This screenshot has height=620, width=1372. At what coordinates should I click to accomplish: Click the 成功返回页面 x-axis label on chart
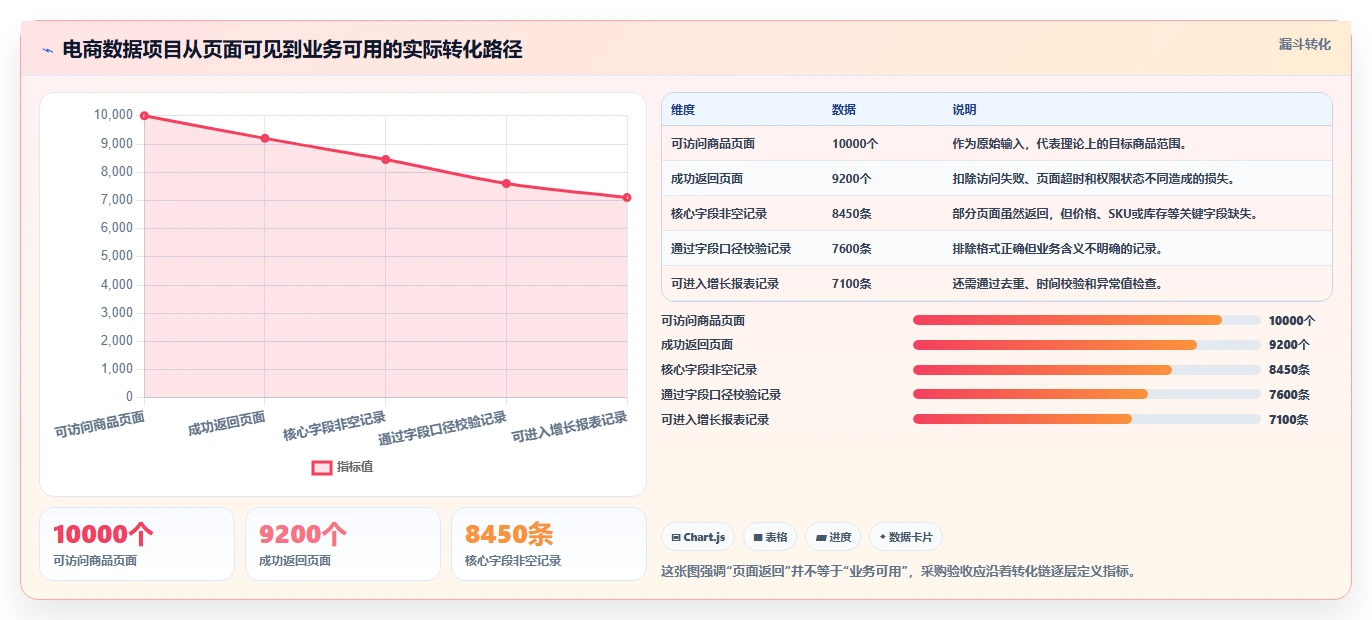(x=227, y=424)
